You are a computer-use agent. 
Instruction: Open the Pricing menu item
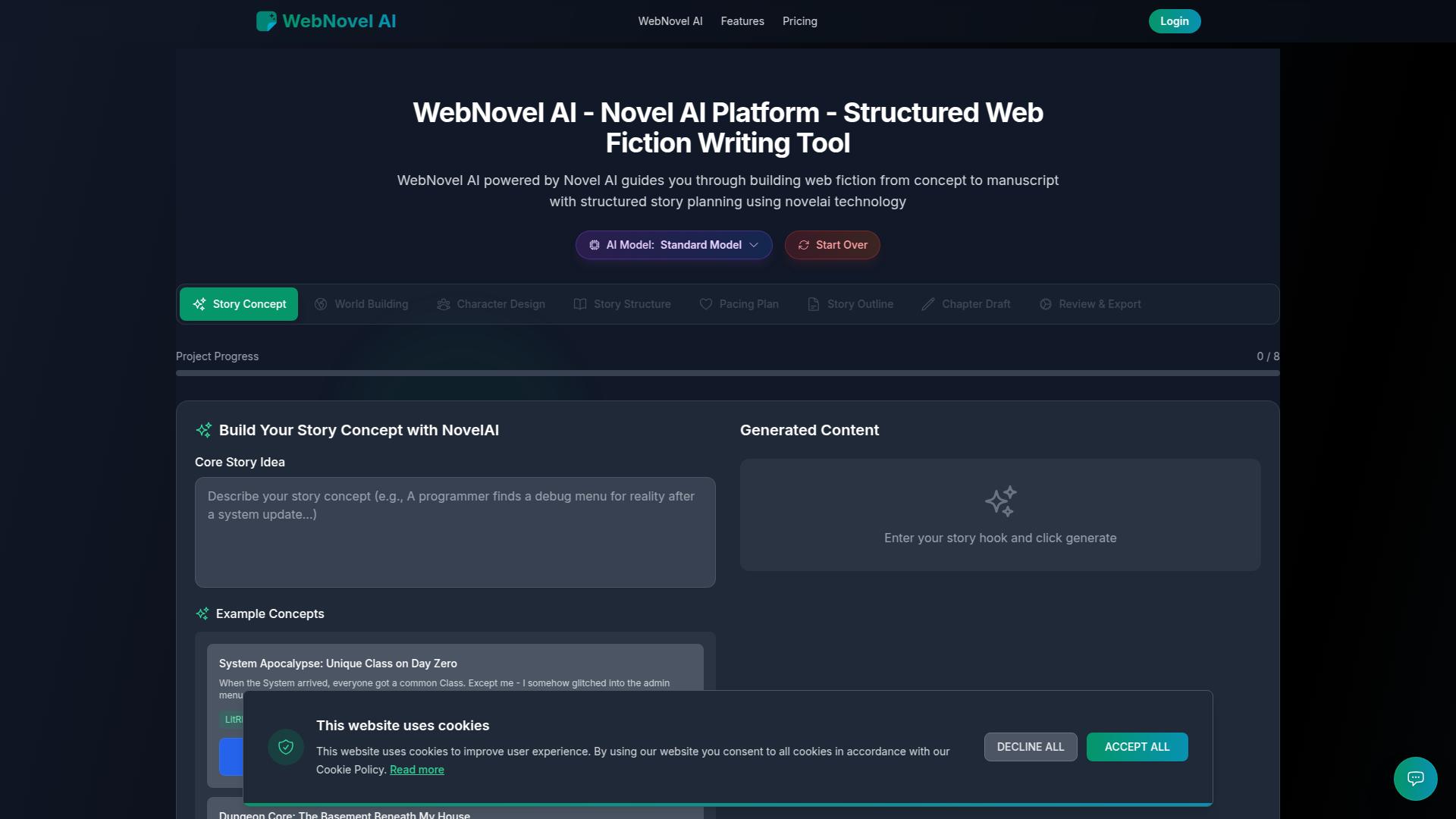(799, 21)
